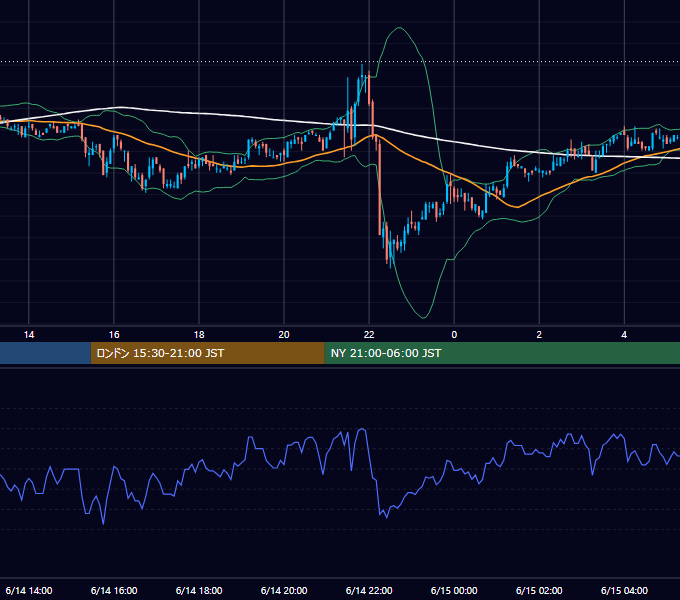Viewport: 680px width, 600px height.
Task: Click the 6/15 02:00 time label
Action: tap(539, 590)
